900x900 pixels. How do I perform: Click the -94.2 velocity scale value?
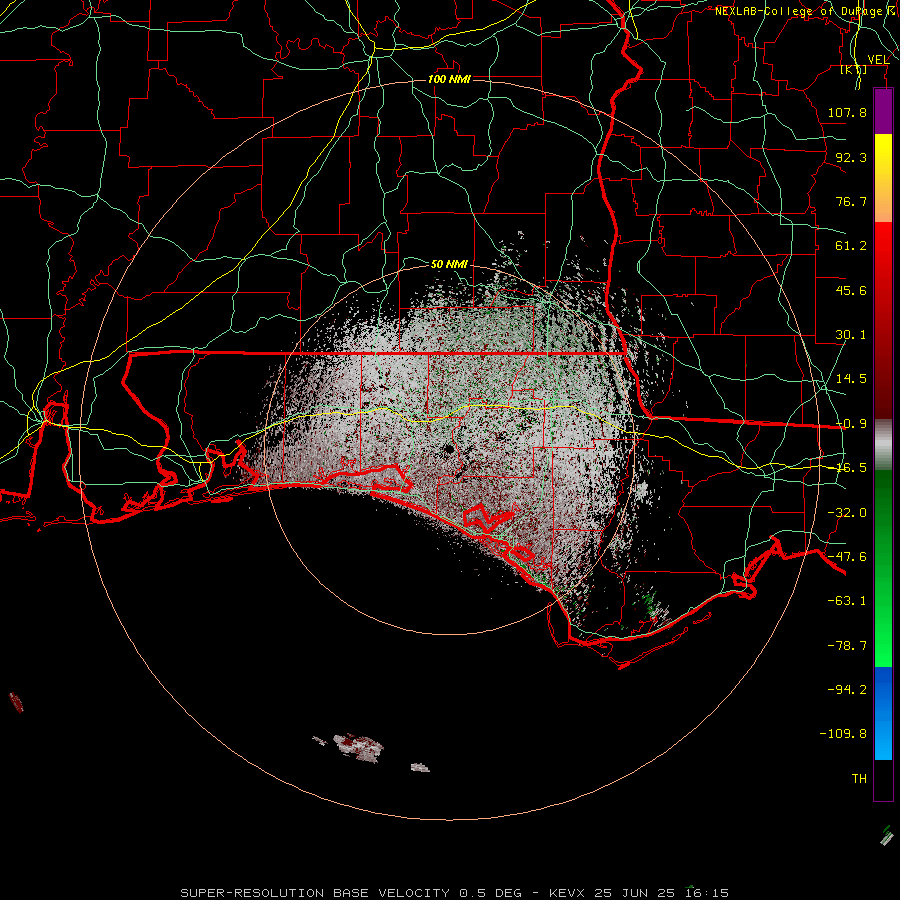(x=847, y=689)
